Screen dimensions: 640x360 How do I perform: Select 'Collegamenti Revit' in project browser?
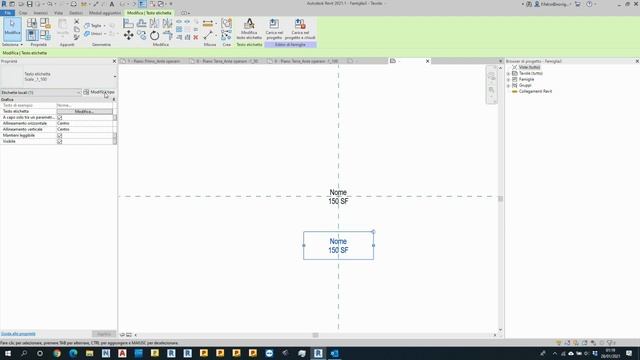535,91
